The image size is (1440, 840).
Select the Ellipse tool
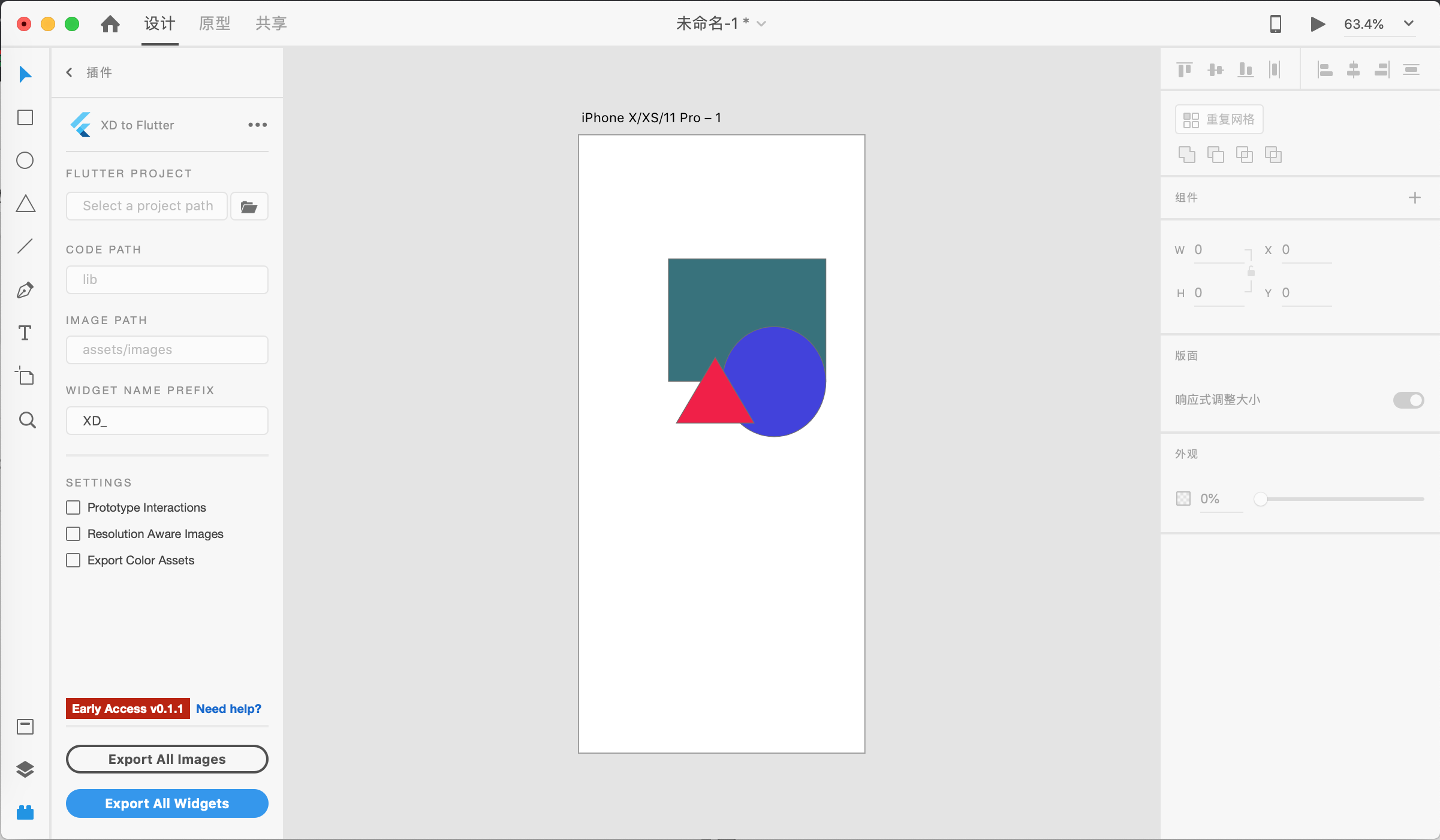pos(25,161)
